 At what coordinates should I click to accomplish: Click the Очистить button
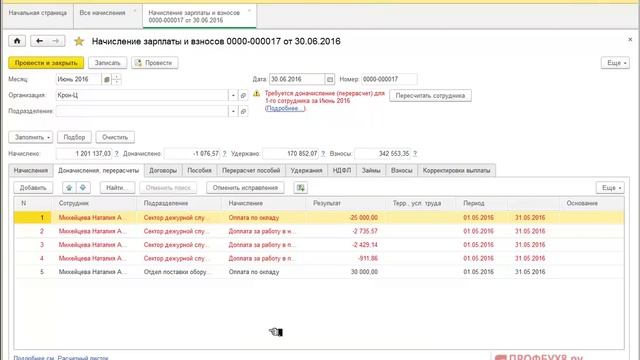coord(115,137)
